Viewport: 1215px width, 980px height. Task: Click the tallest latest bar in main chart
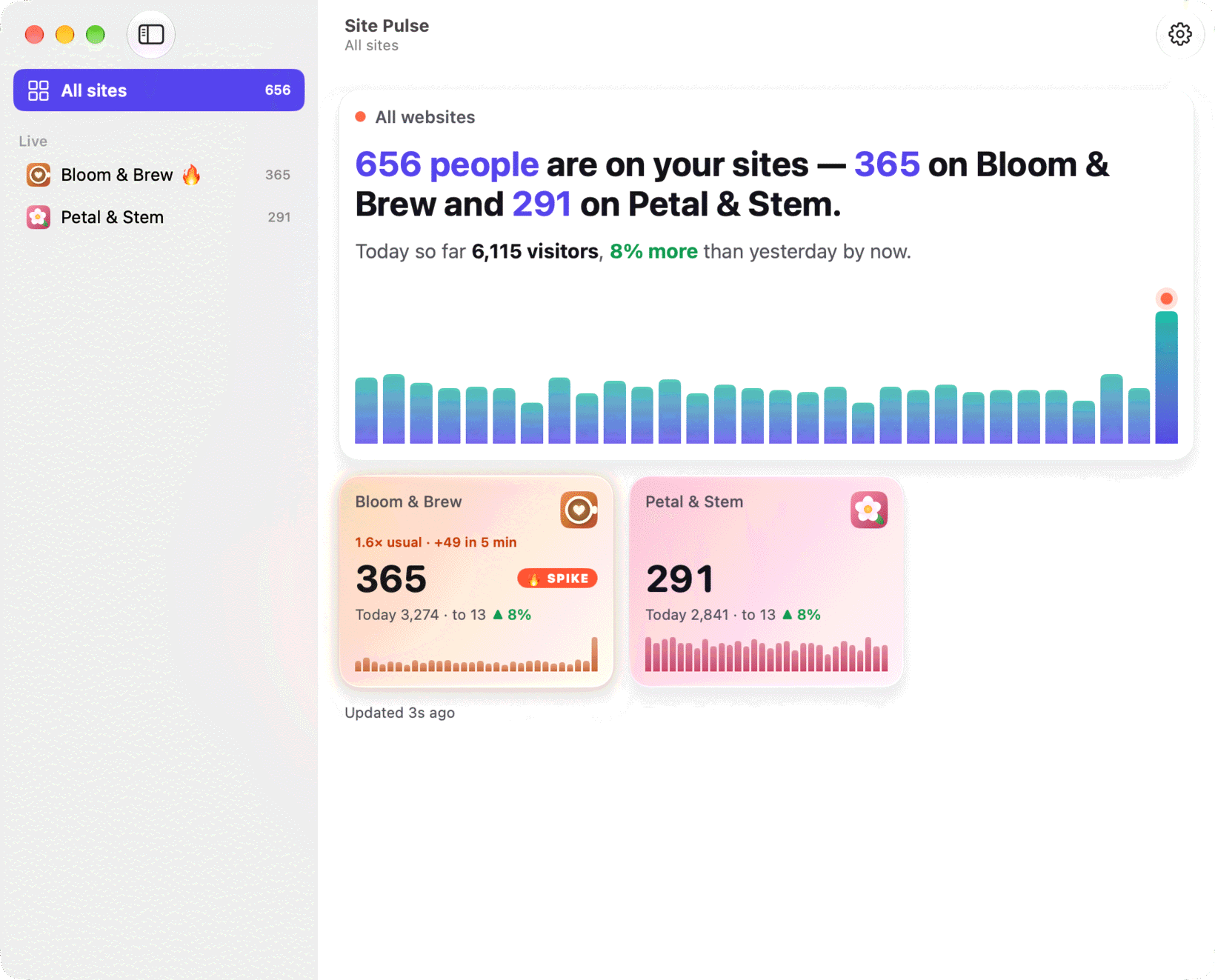tap(1166, 377)
